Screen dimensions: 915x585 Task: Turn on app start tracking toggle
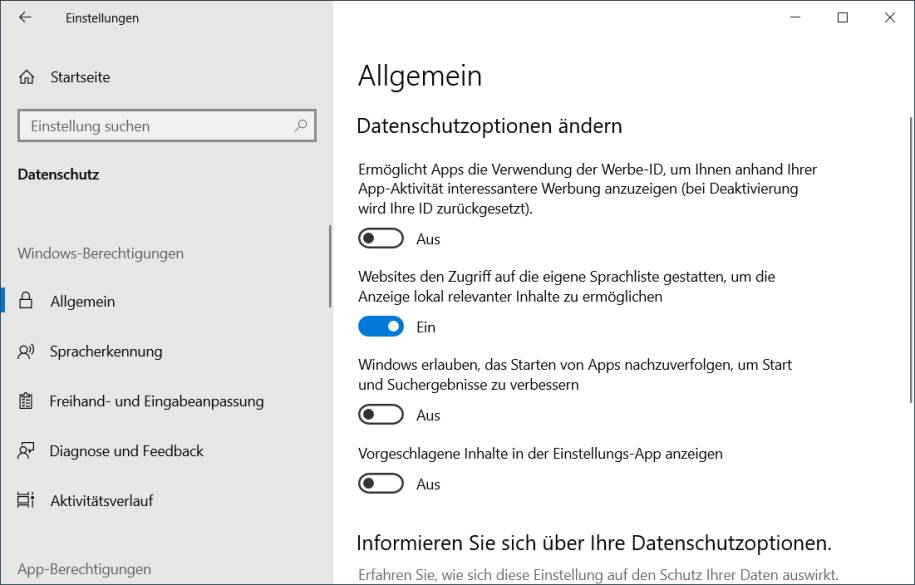point(381,415)
